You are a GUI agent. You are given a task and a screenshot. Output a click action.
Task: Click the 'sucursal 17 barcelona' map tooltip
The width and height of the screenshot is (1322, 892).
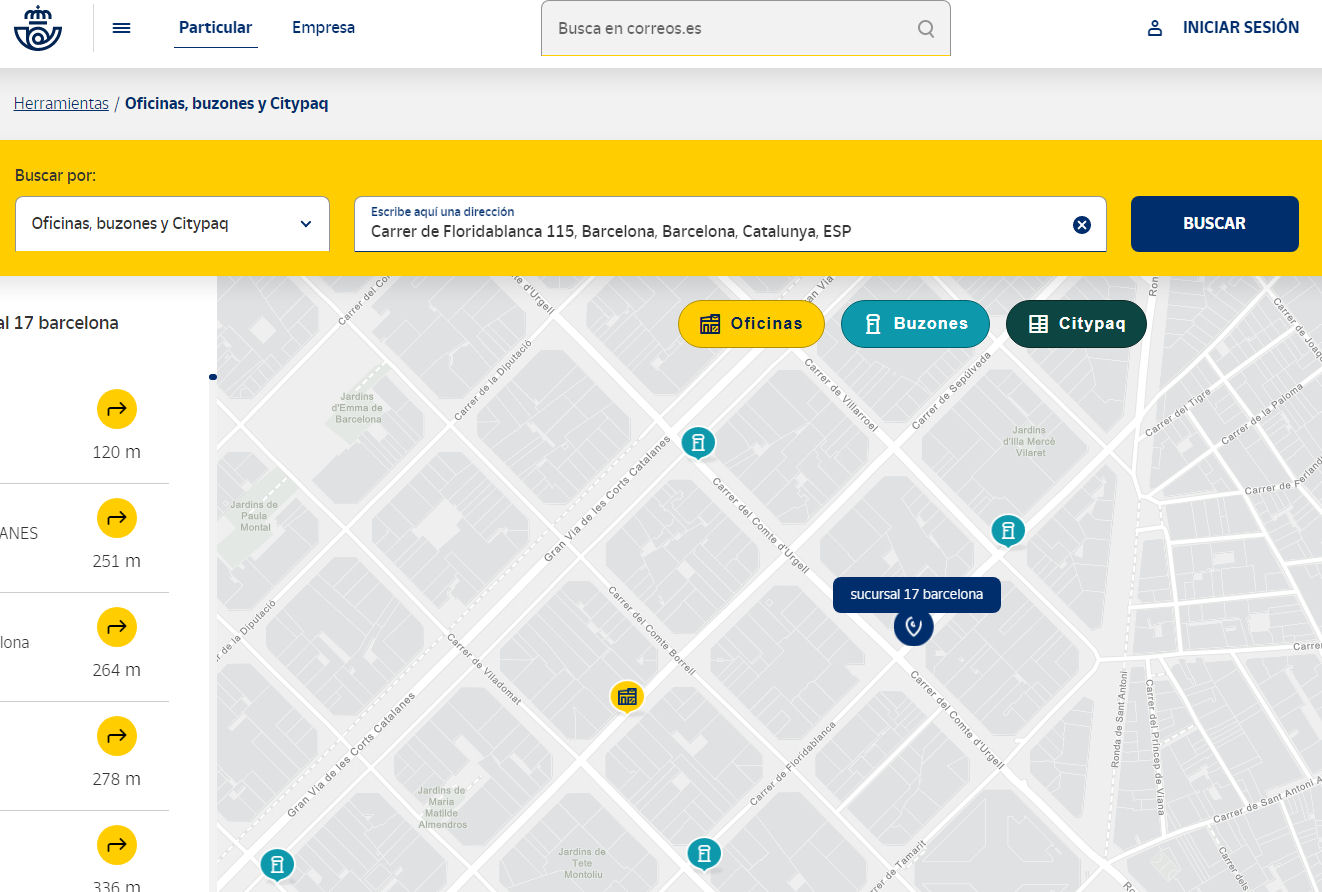click(x=917, y=594)
